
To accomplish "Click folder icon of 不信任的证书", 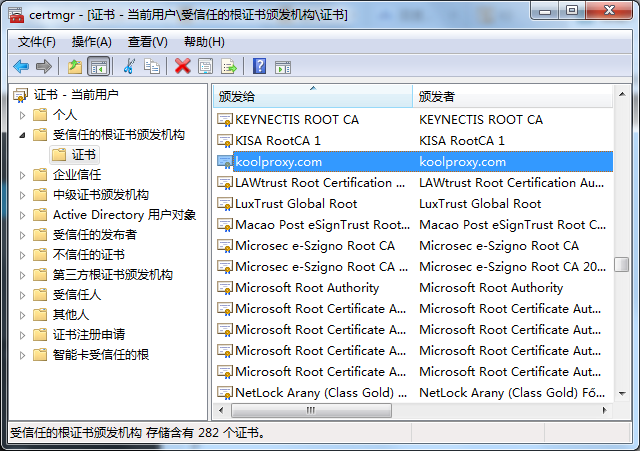I will click(40, 255).
